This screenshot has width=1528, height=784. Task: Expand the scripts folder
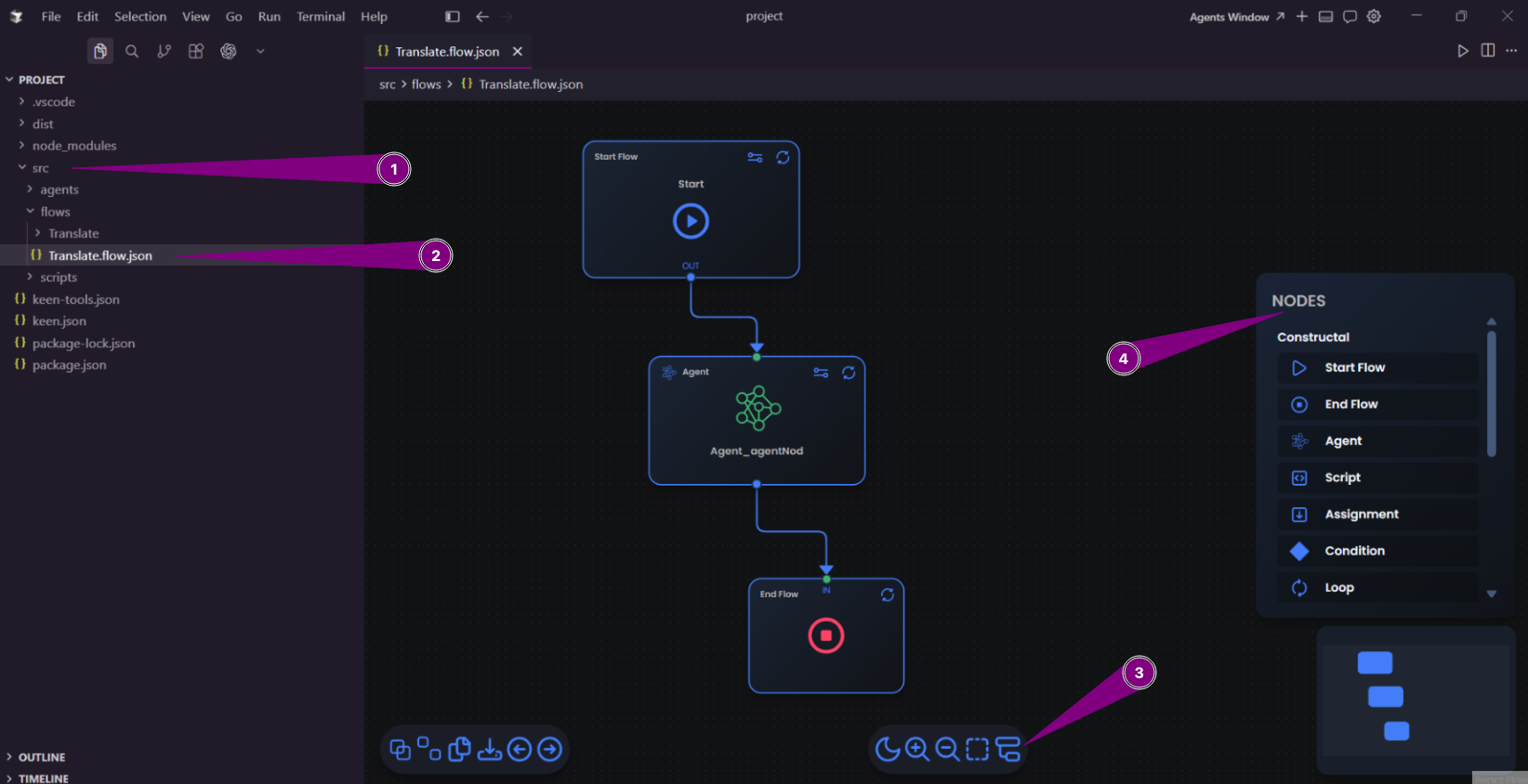point(59,278)
